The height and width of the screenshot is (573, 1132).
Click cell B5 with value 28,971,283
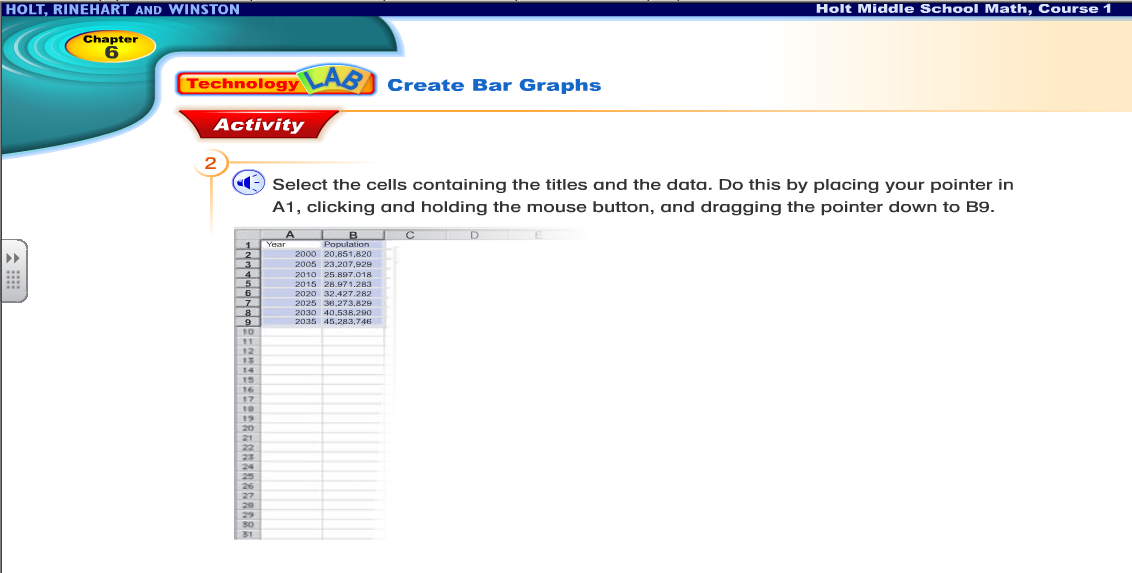tap(352, 284)
